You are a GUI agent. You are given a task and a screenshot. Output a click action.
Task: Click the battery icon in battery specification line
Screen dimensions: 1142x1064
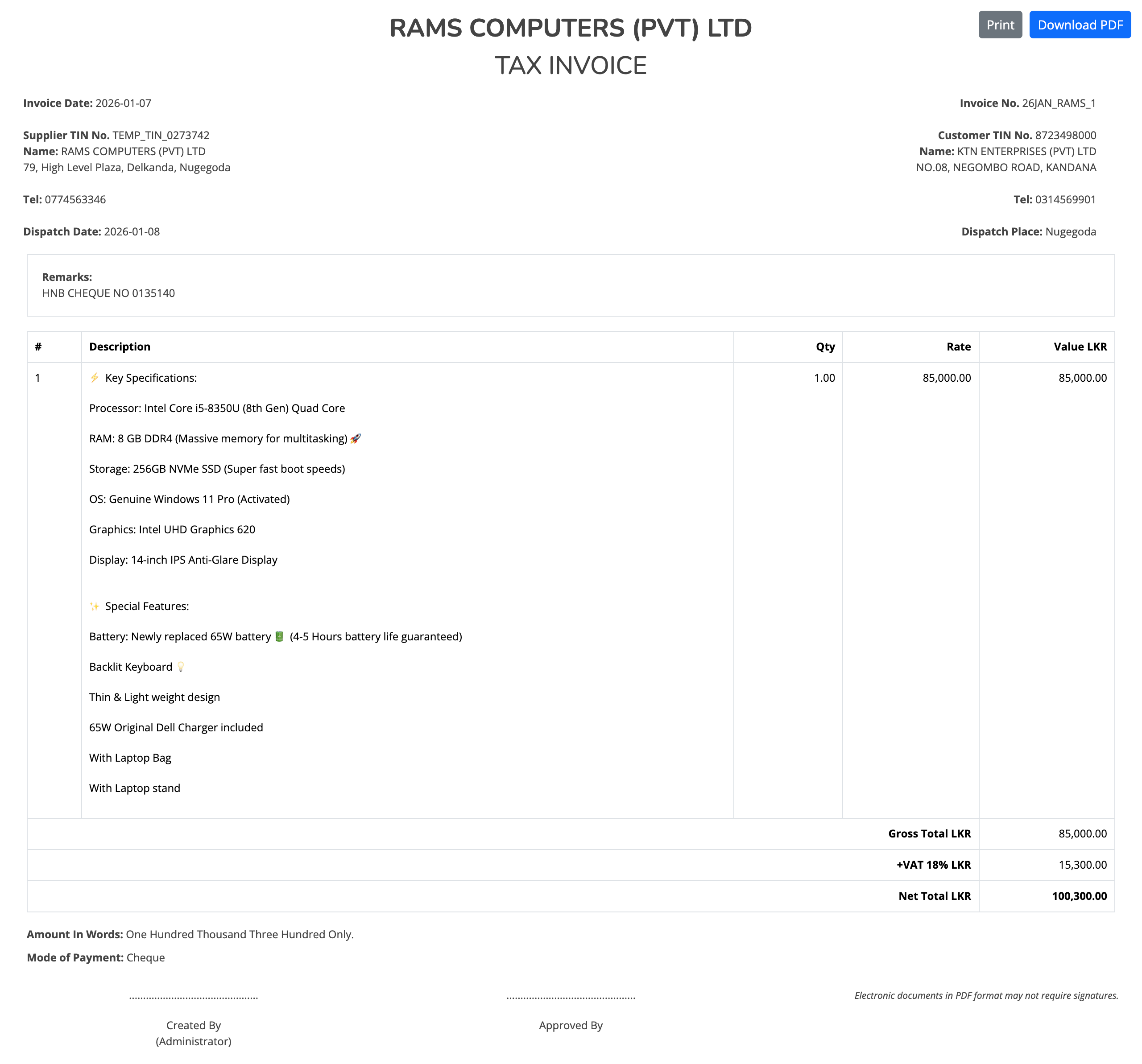pyautogui.click(x=279, y=636)
